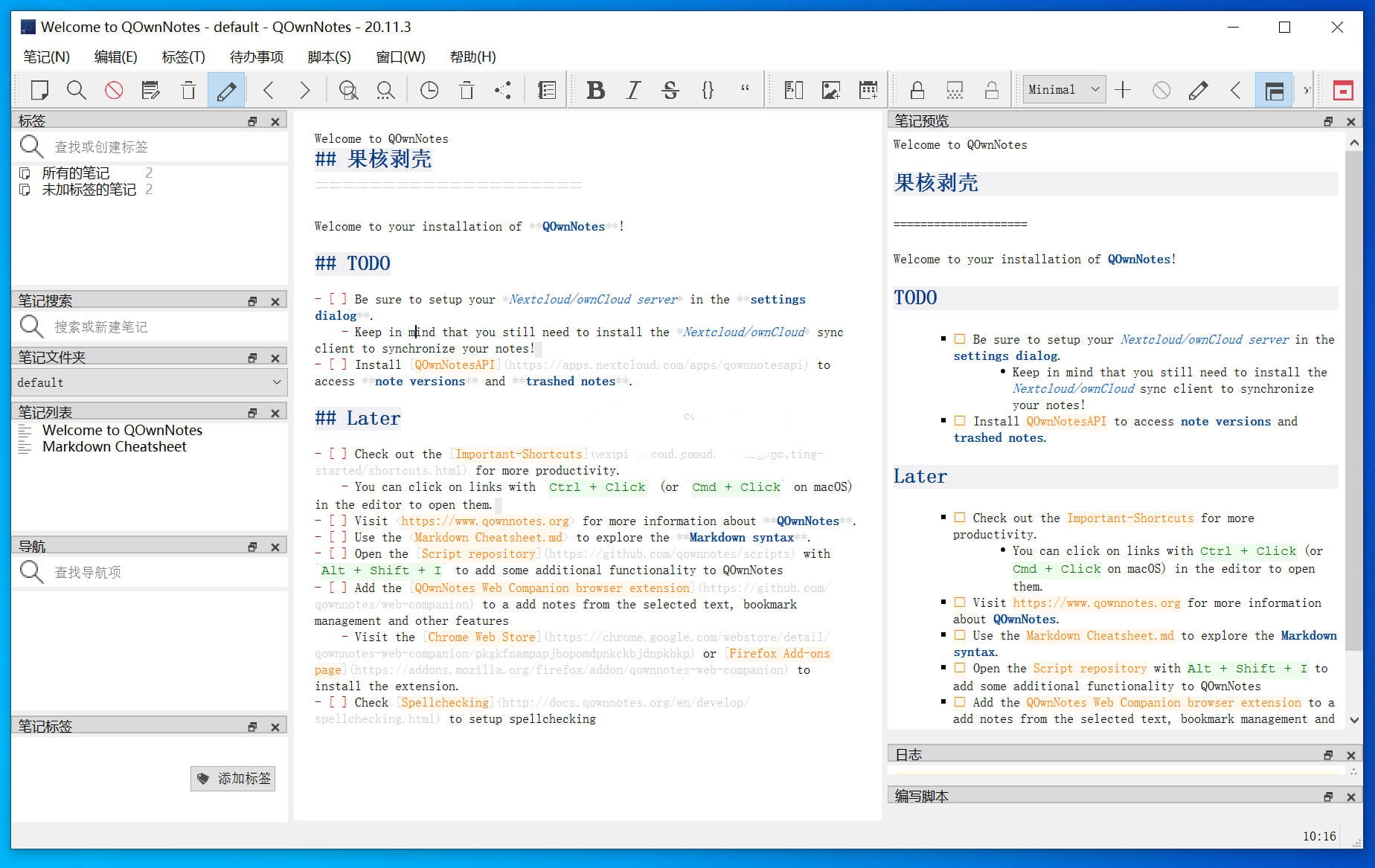This screenshot has height=868, width=1375.
Task: Toggle bold formatting in the toolbar
Action: (595, 90)
